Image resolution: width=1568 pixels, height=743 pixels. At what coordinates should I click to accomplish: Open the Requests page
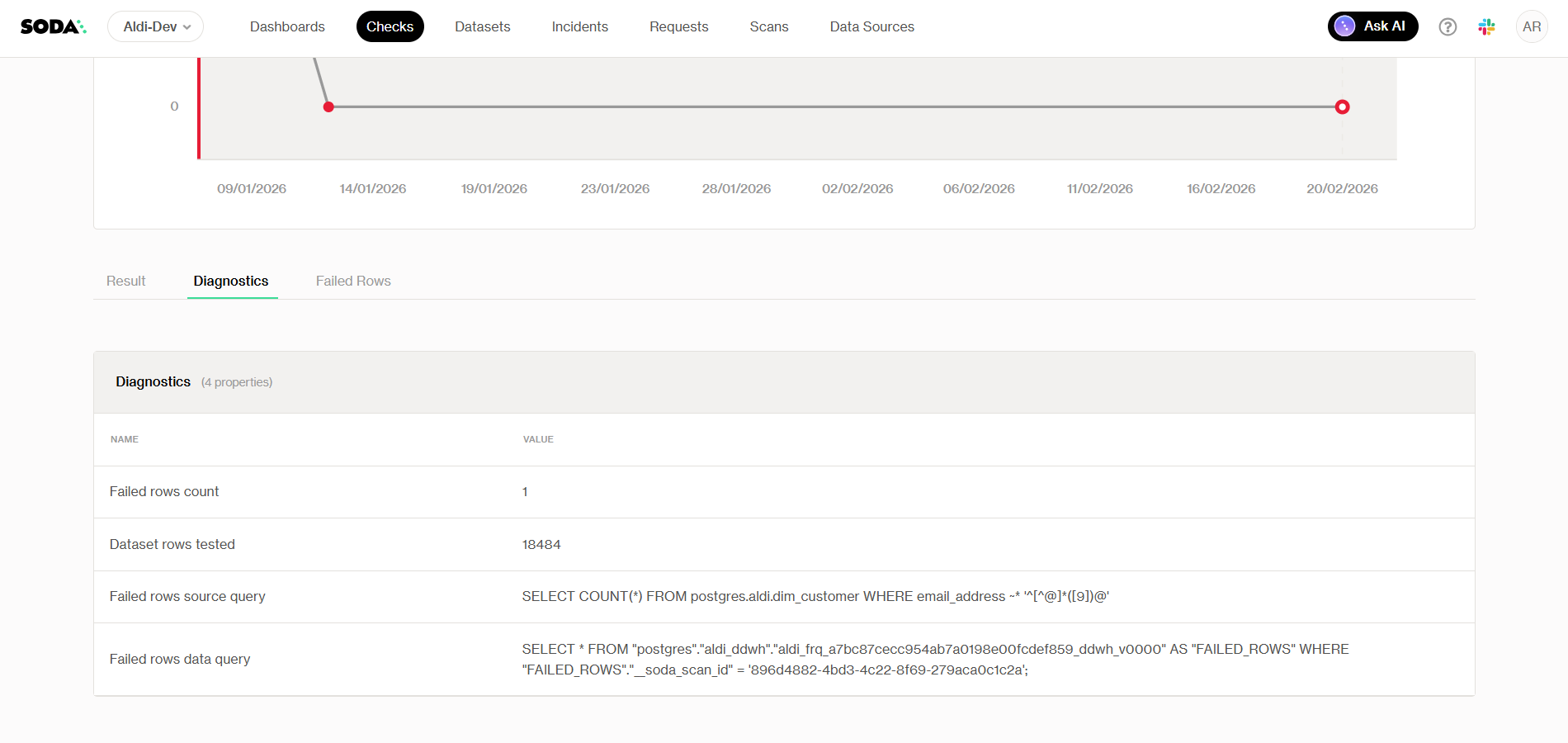click(x=678, y=26)
